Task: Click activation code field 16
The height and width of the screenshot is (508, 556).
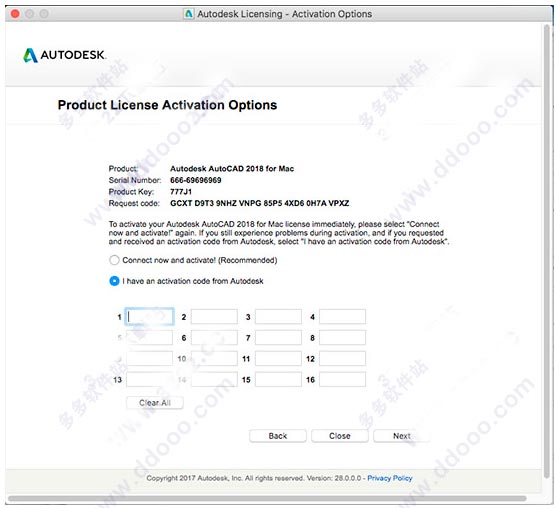Action: tap(343, 379)
